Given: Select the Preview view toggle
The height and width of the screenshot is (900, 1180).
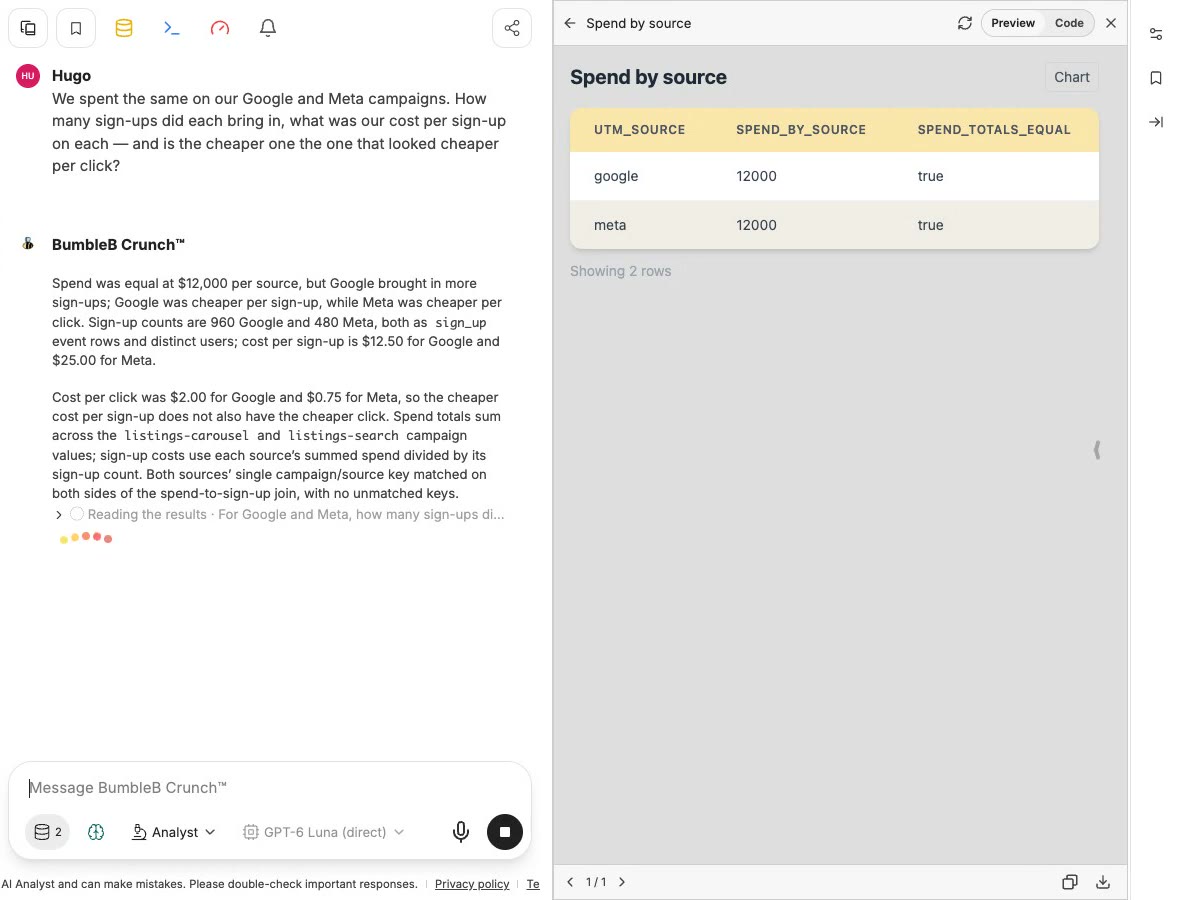Looking at the screenshot, I should [1013, 23].
